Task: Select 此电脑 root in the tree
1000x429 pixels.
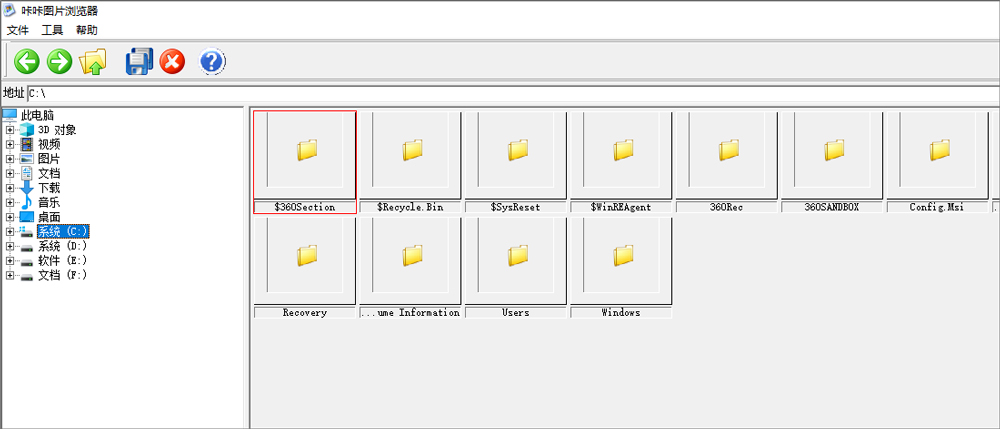Action: point(38,115)
